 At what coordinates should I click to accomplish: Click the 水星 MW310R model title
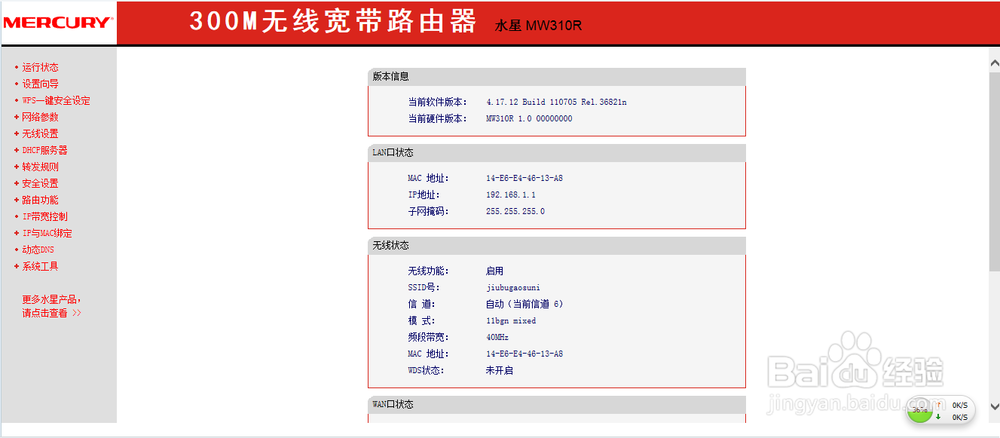[x=538, y=26]
